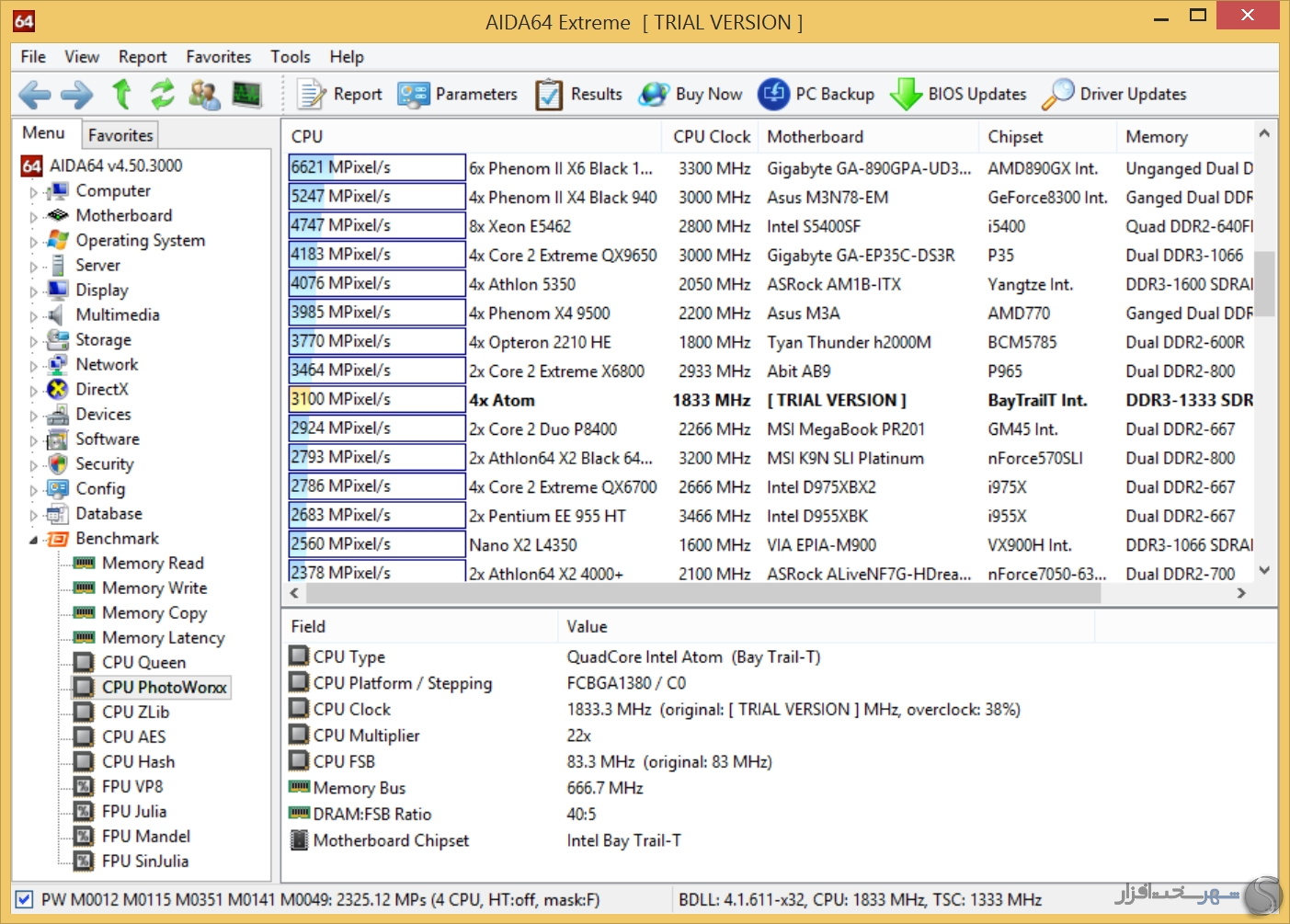Image resolution: width=1290 pixels, height=924 pixels.
Task: Open the Report menu
Action: pos(143,57)
